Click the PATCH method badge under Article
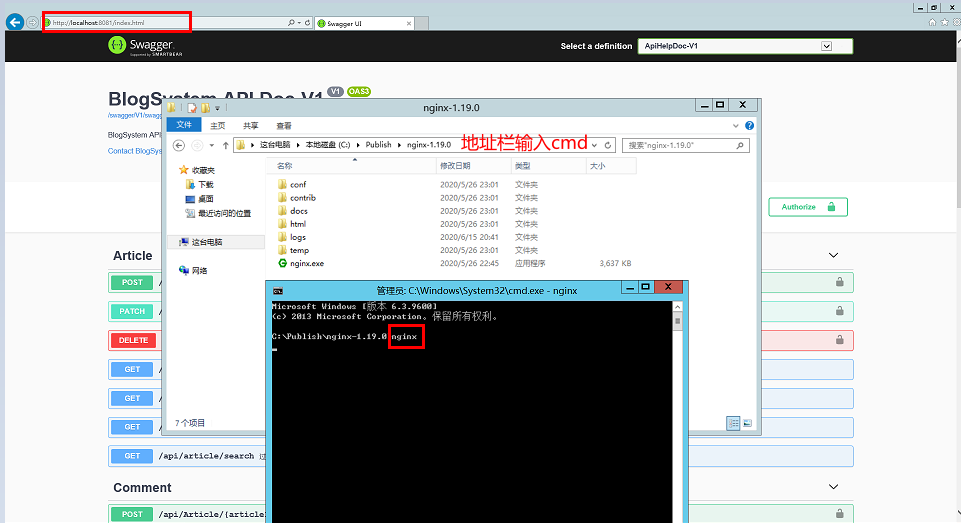961x523 pixels. 132,311
